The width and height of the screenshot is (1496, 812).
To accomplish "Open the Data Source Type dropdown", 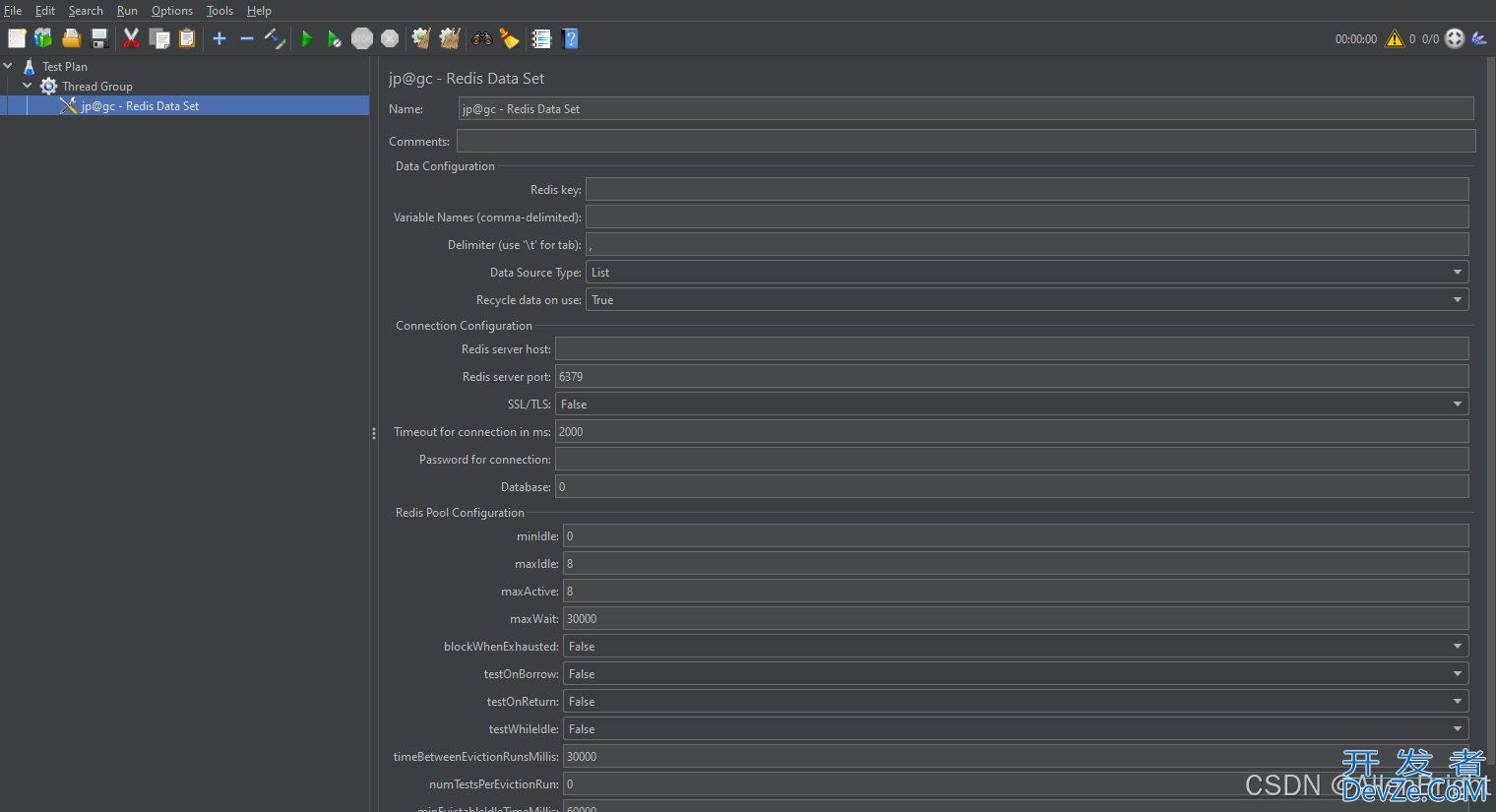I will pyautogui.click(x=1027, y=273).
